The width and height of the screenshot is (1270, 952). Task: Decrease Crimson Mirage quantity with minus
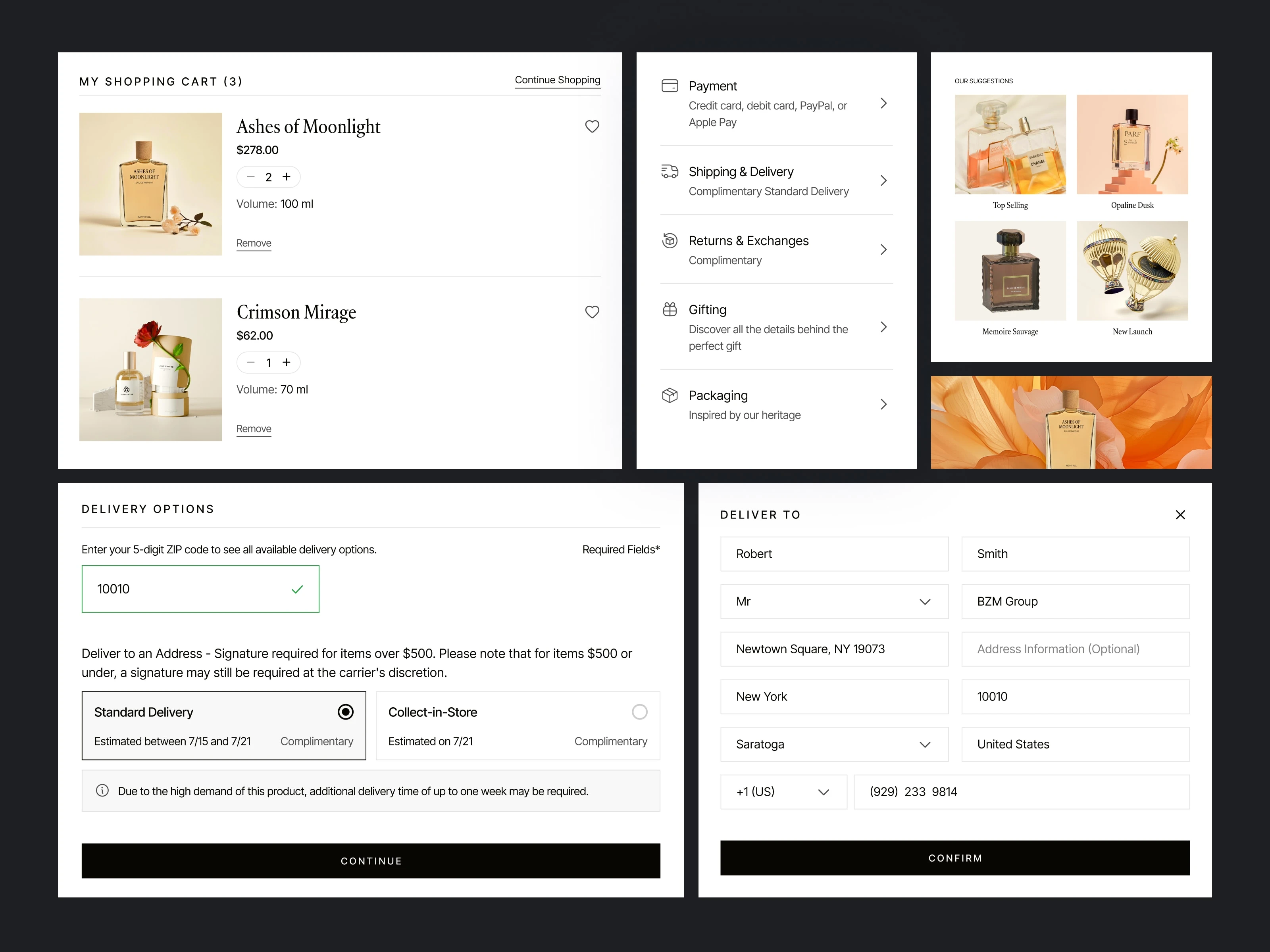click(x=250, y=362)
